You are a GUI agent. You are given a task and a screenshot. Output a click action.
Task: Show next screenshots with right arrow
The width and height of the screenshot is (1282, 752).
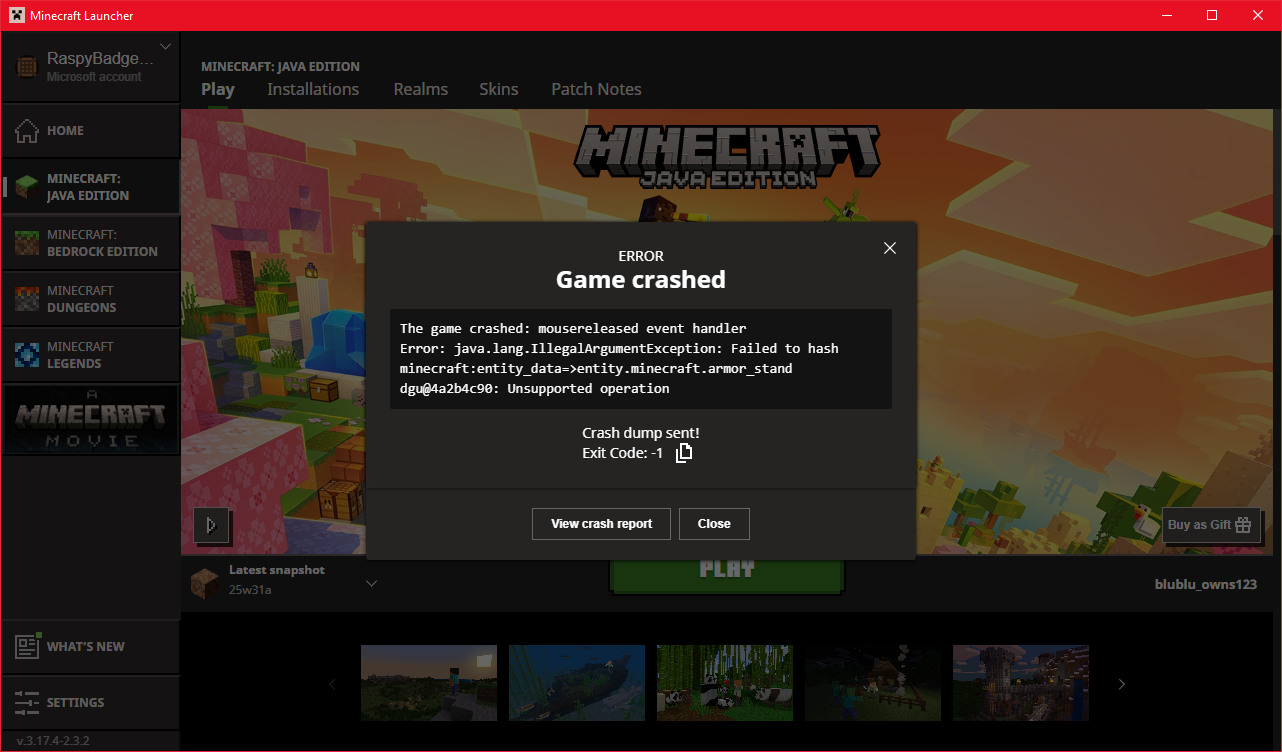click(x=1122, y=684)
